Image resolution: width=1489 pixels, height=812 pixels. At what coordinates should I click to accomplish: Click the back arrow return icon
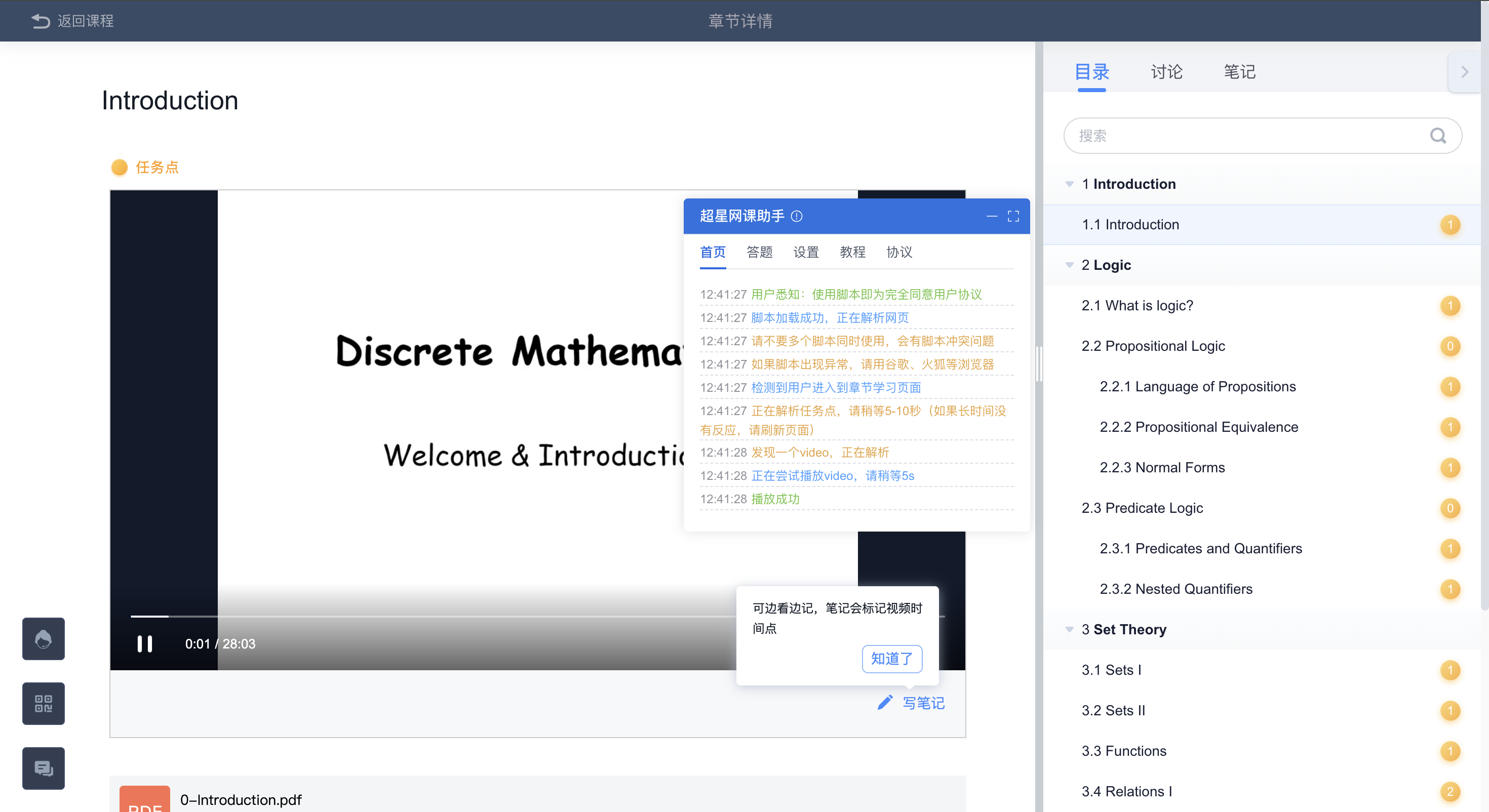(41, 21)
